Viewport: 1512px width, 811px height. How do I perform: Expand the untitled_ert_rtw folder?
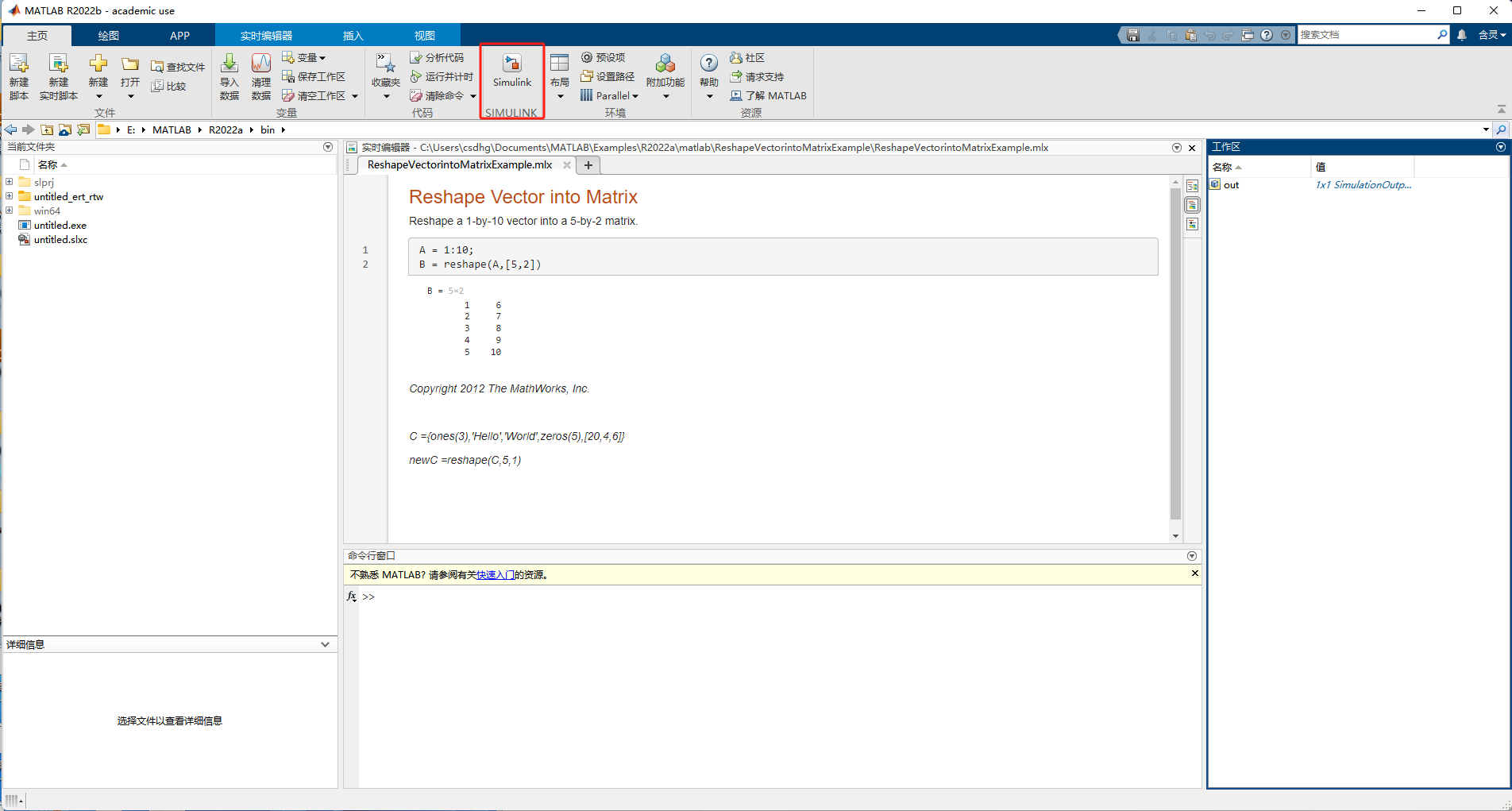9,196
